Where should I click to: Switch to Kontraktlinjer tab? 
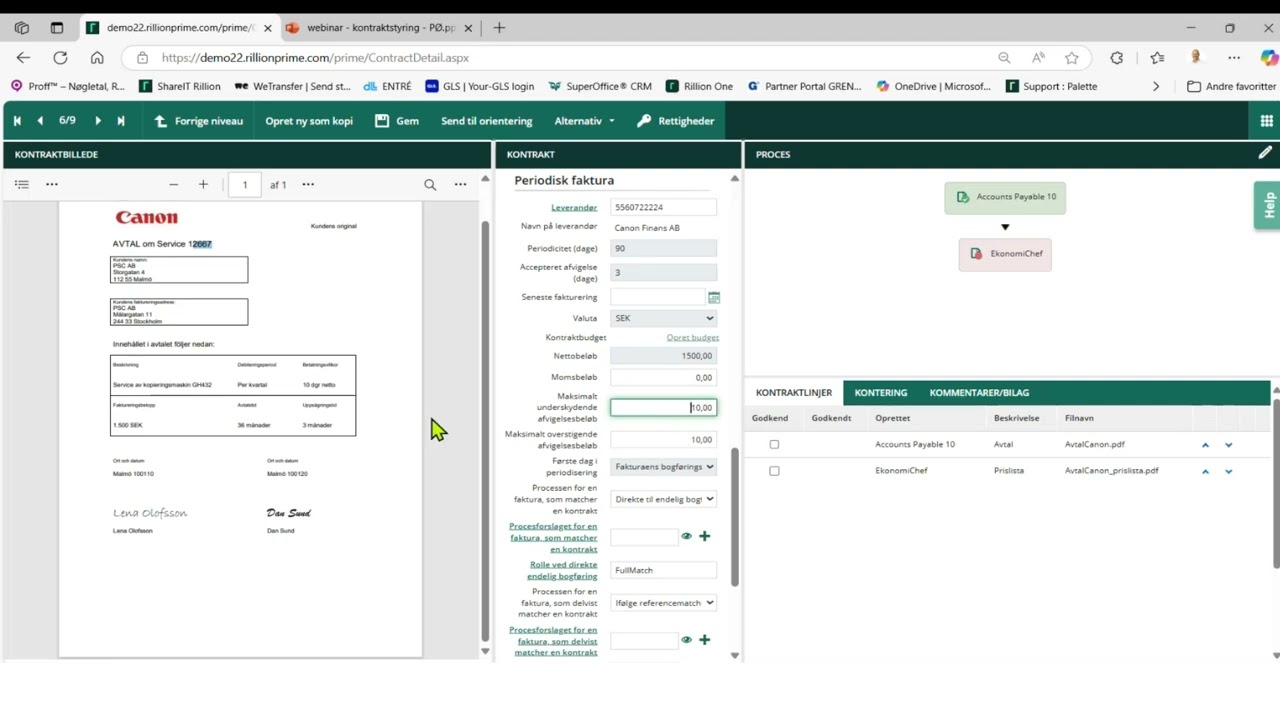(x=794, y=393)
